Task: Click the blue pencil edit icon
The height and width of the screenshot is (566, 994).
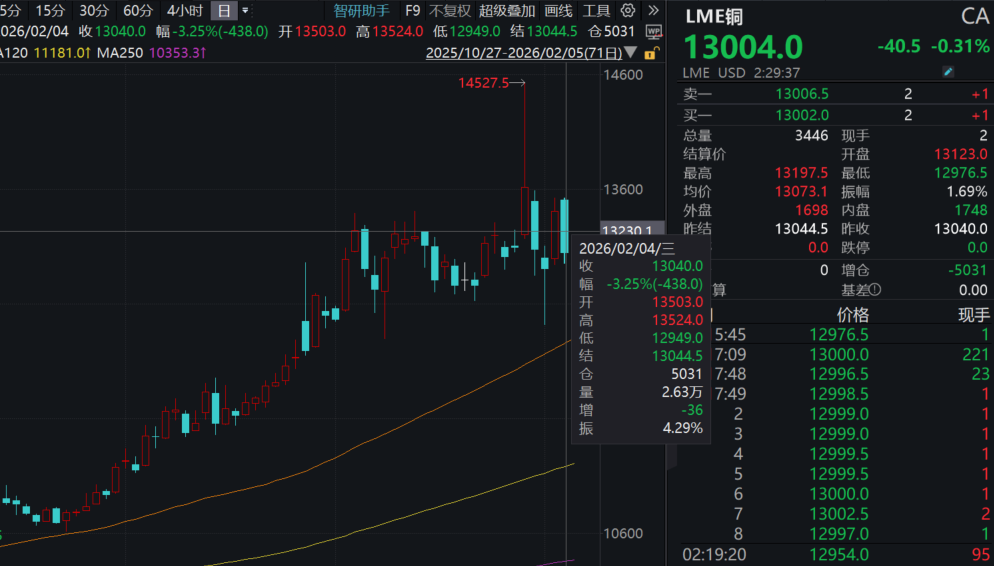Action: pos(949,72)
